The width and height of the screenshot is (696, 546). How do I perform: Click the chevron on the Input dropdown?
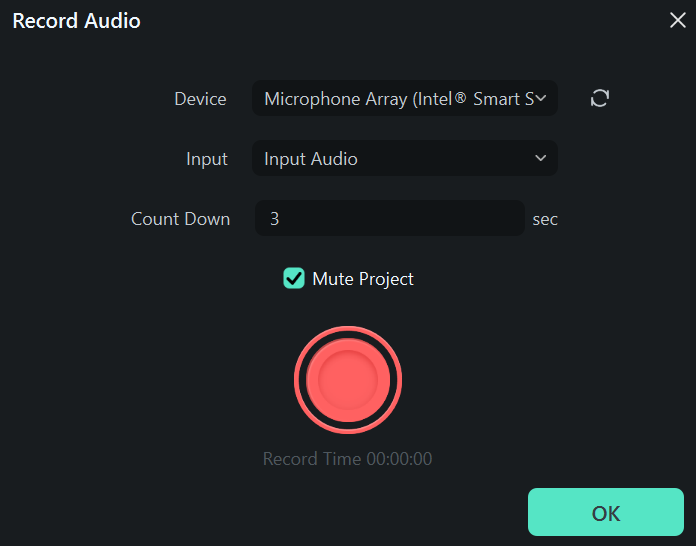(541, 158)
